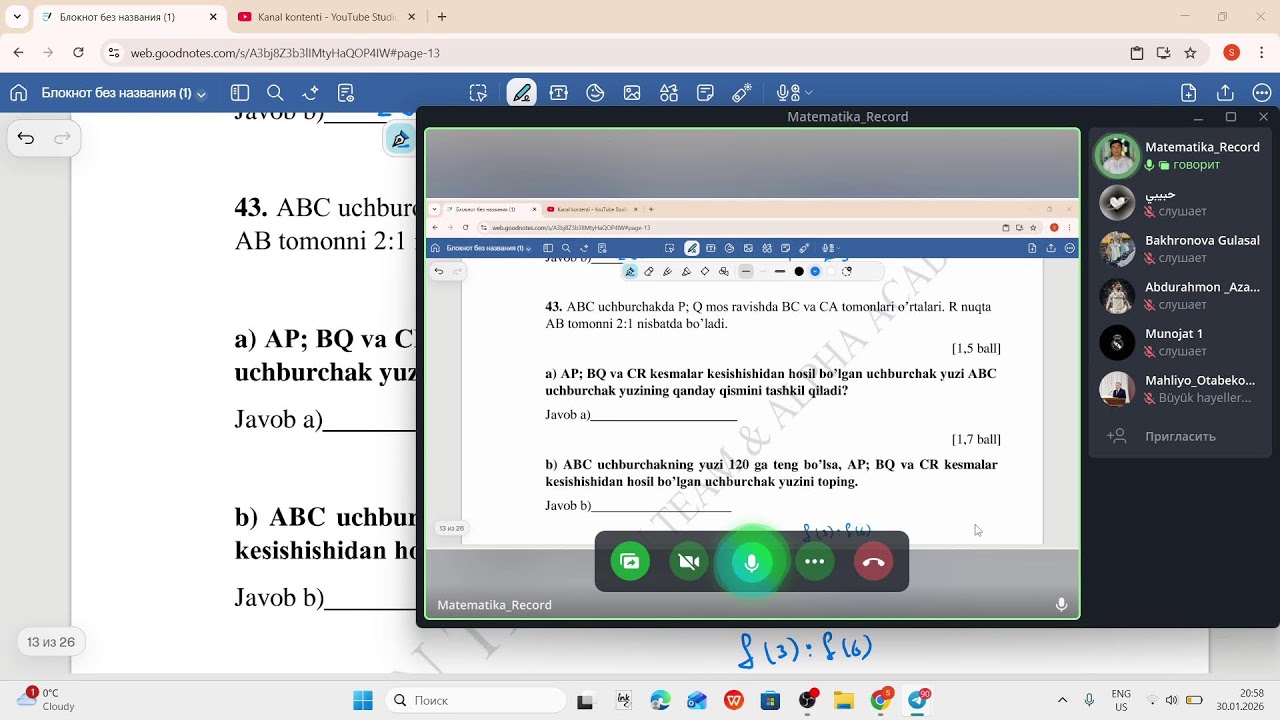Screen dimensions: 1280x720
Task: Hang up the Matematika_Record call
Action: coord(873,562)
